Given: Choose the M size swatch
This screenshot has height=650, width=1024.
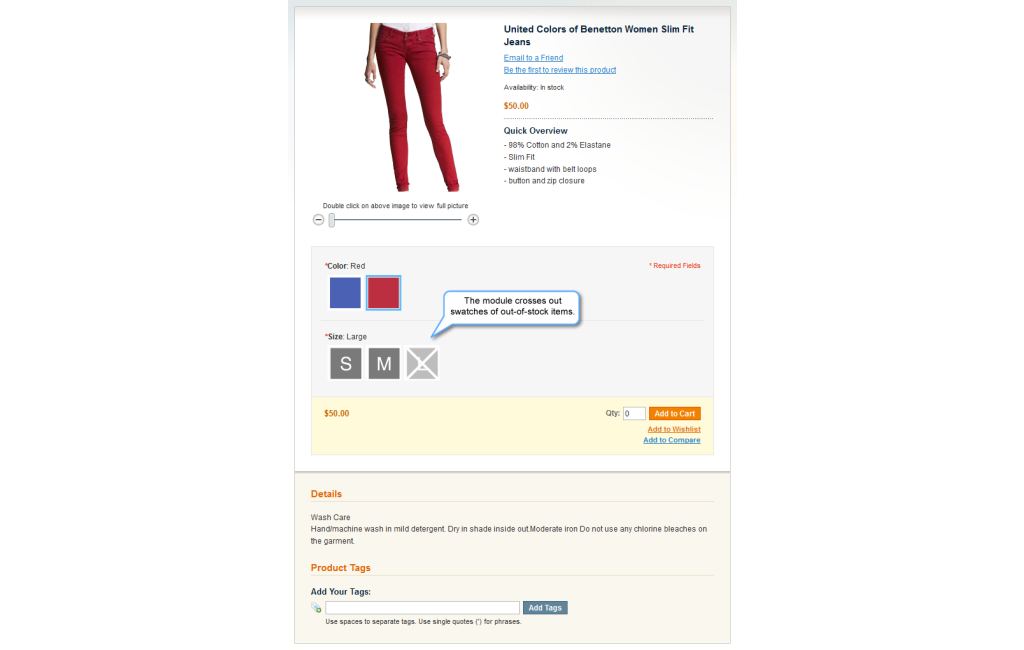Looking at the screenshot, I should (384, 363).
